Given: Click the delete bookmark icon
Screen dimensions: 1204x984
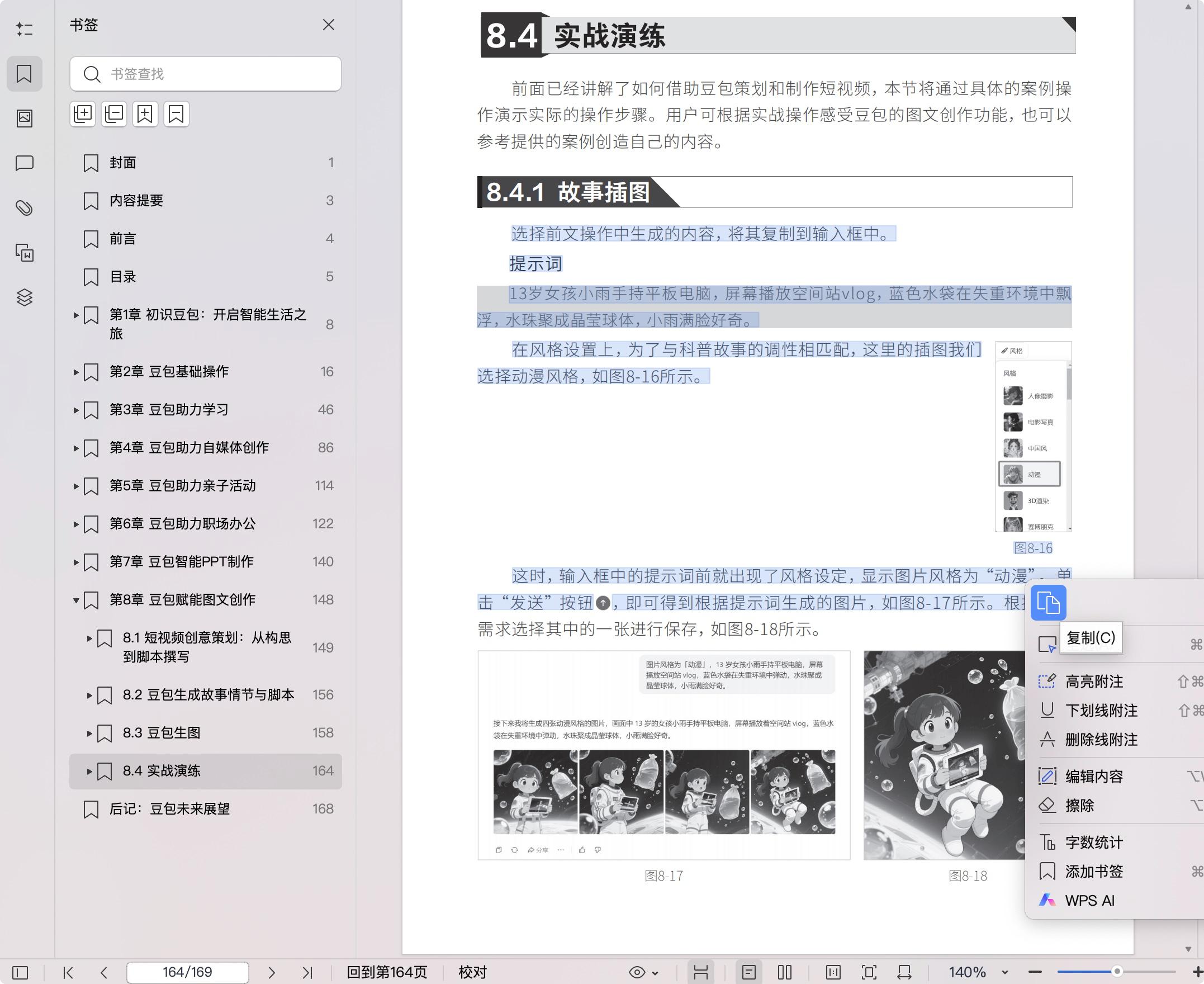Looking at the screenshot, I should coord(176,114).
